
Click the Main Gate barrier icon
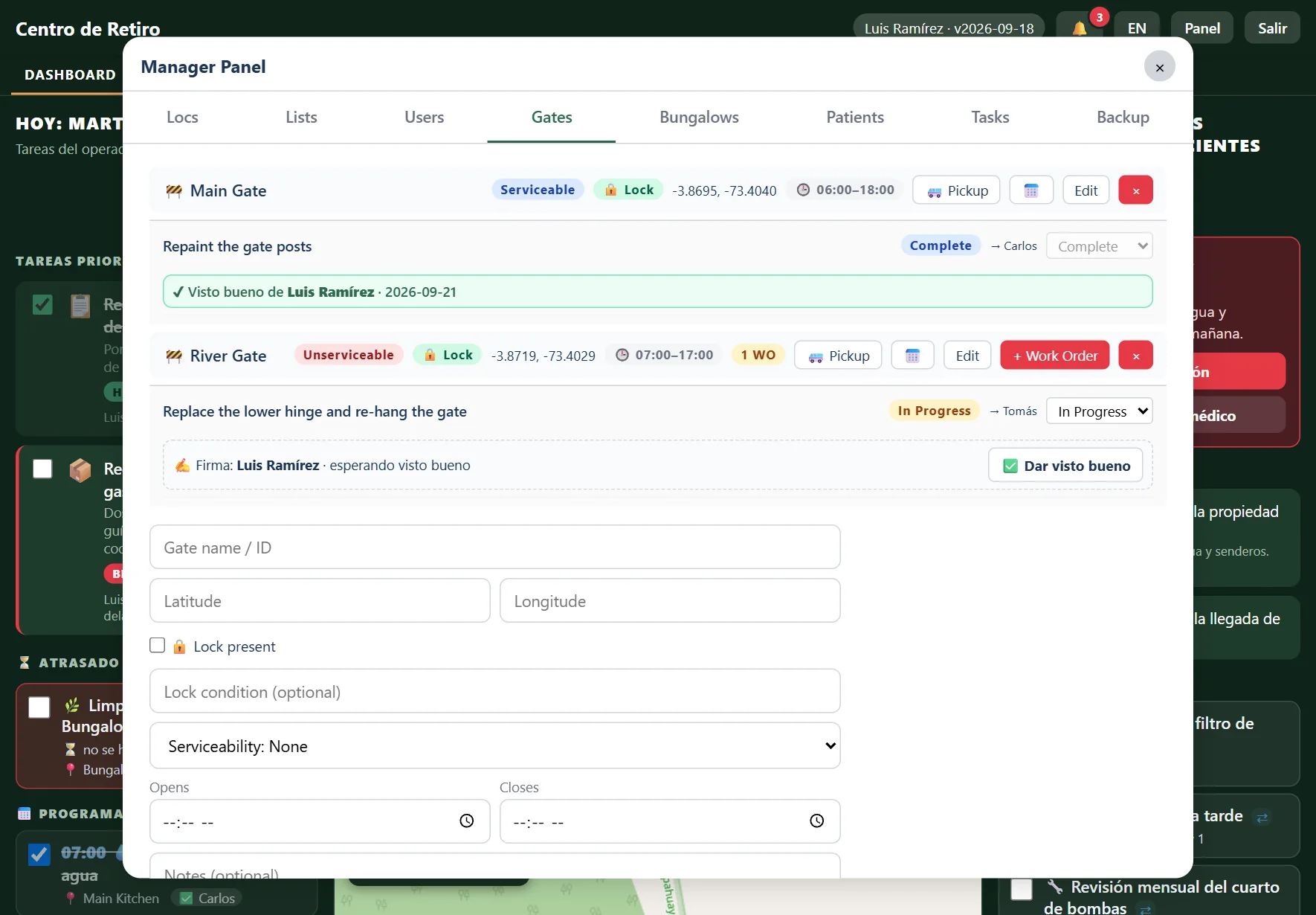(174, 190)
